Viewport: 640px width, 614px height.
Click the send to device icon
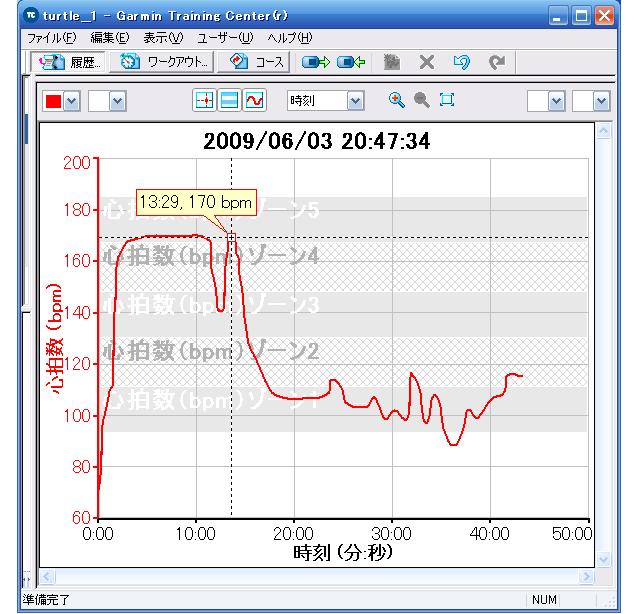pyautogui.click(x=316, y=62)
